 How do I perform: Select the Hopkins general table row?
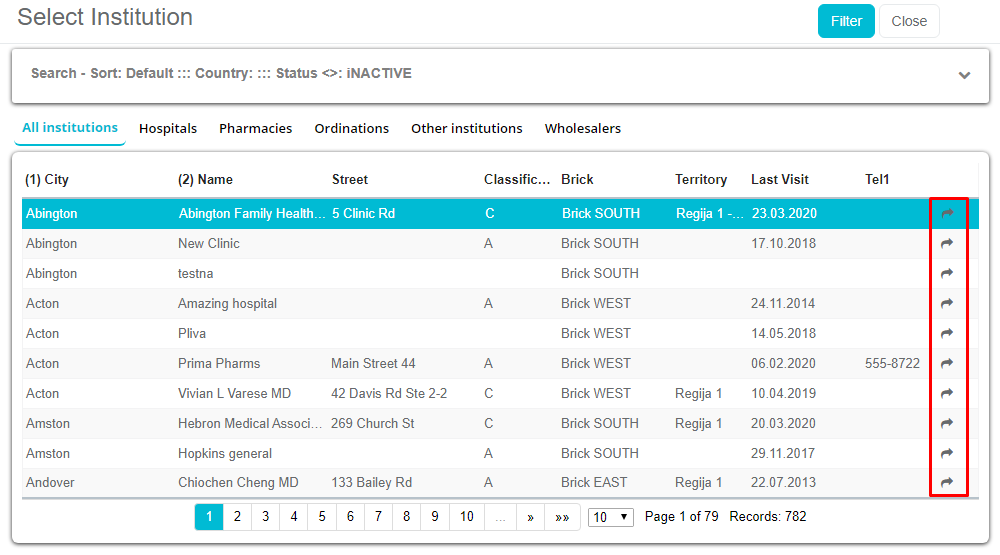224,453
